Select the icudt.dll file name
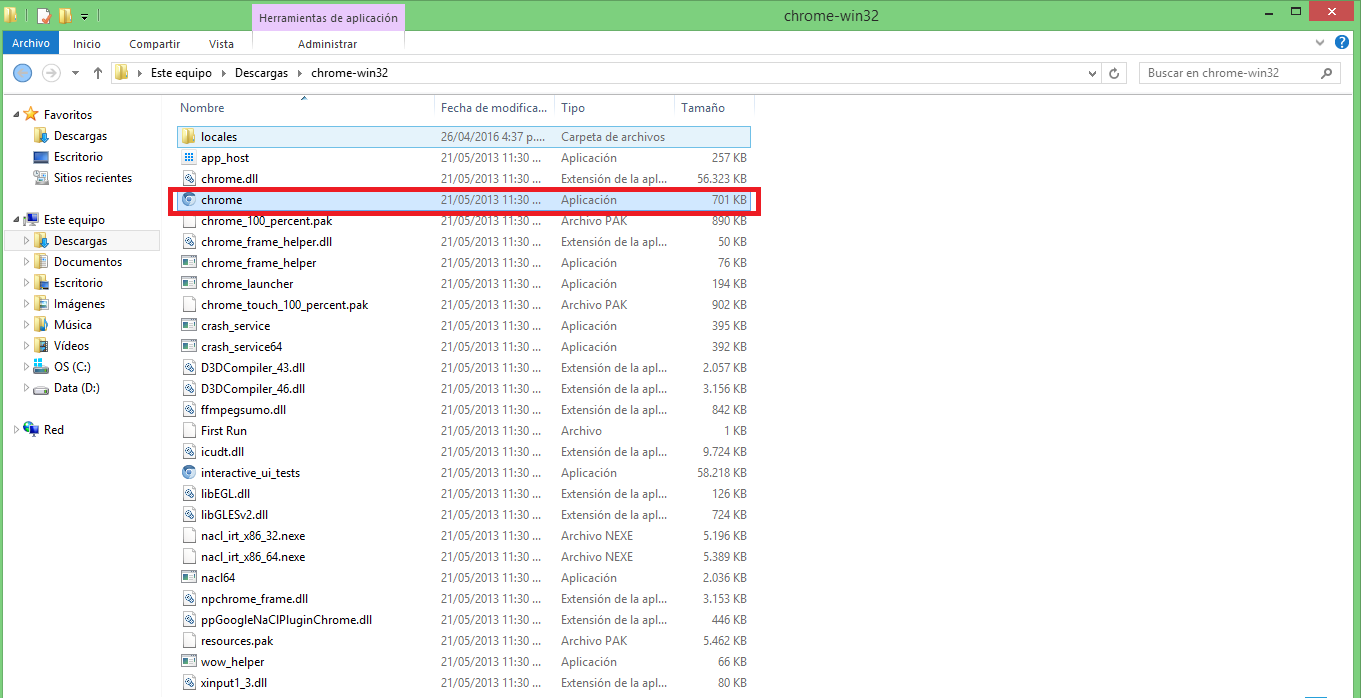The width and height of the screenshot is (1361, 698). coord(222,452)
